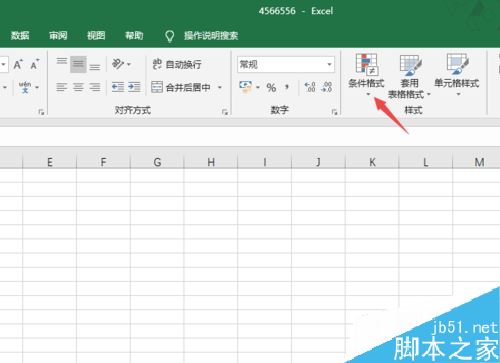Align cell text to the left
Viewport: 500px width, 363px height.
(x=62, y=87)
